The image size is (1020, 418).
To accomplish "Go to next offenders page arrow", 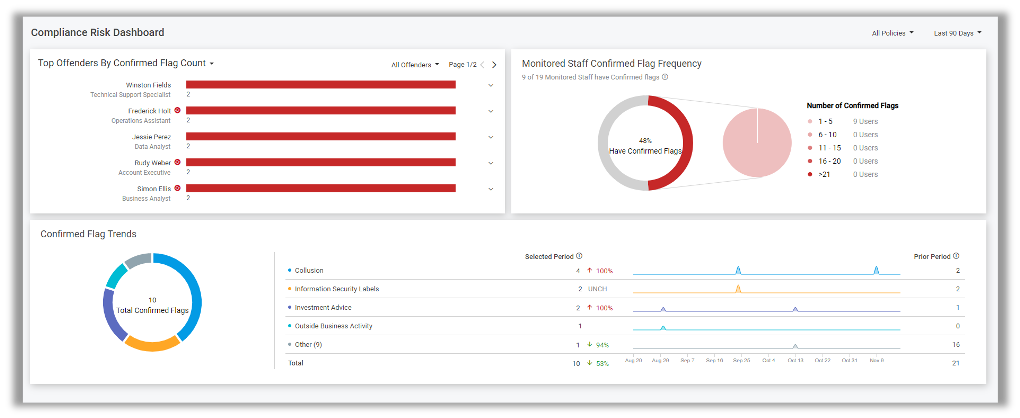I will 494,64.
